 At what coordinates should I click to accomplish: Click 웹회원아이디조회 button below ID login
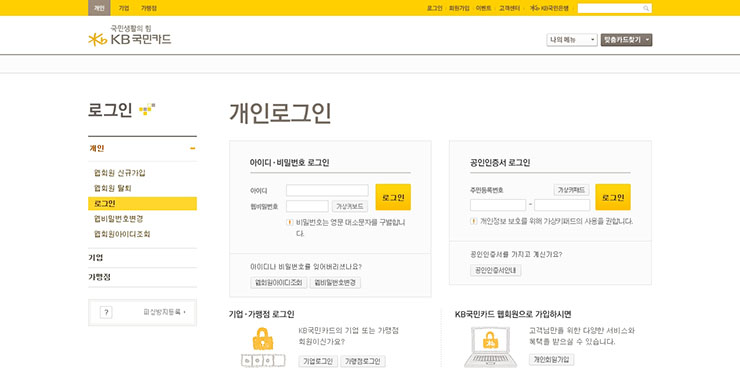point(278,282)
